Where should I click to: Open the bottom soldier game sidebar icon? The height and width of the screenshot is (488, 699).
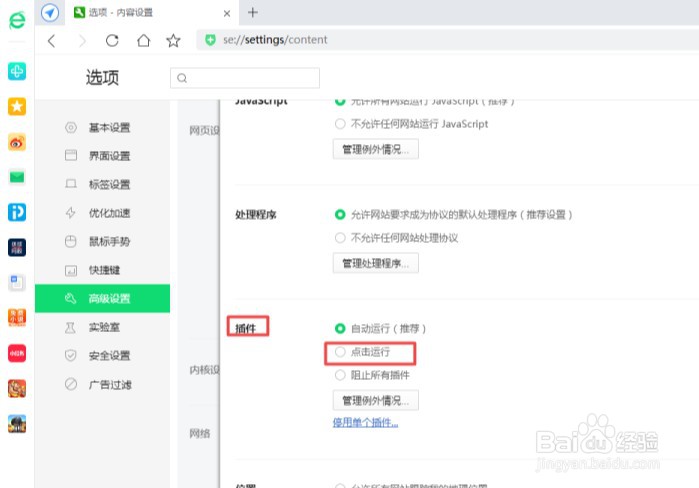[x=17, y=423]
